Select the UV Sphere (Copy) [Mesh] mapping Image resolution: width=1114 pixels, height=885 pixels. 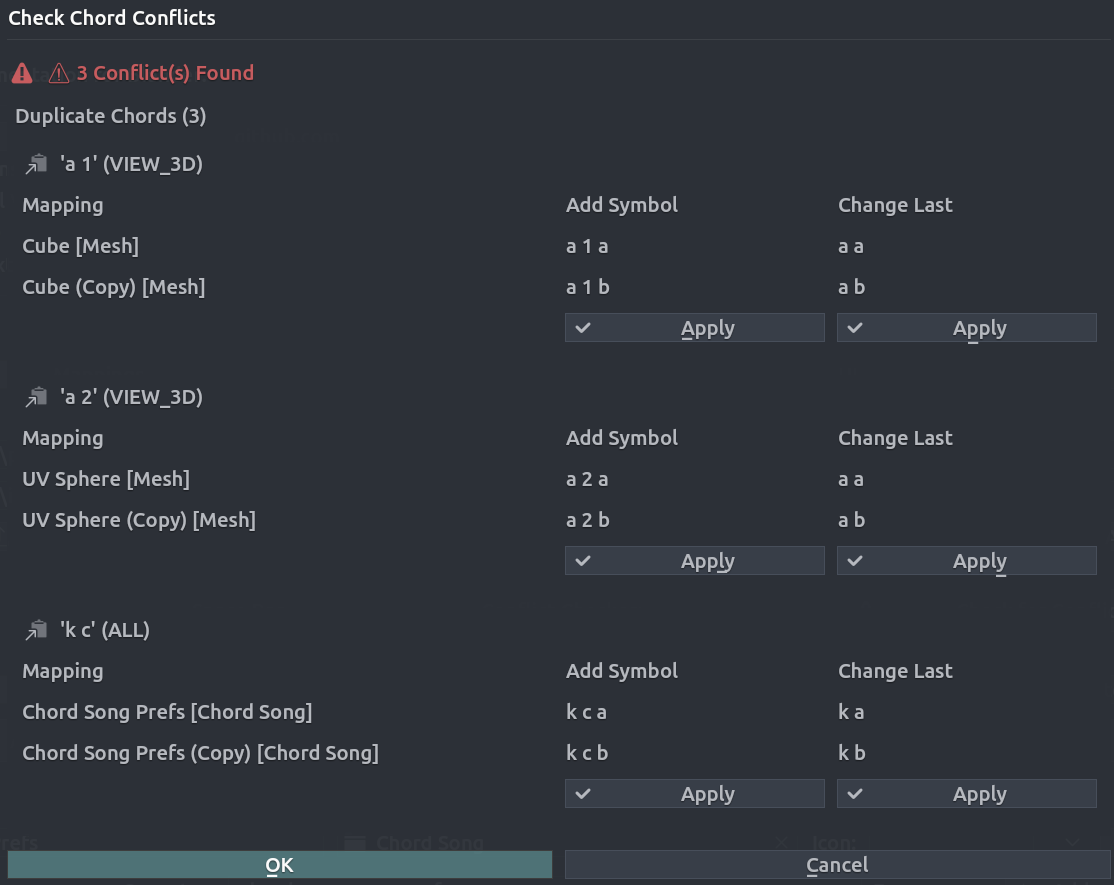tap(139, 520)
